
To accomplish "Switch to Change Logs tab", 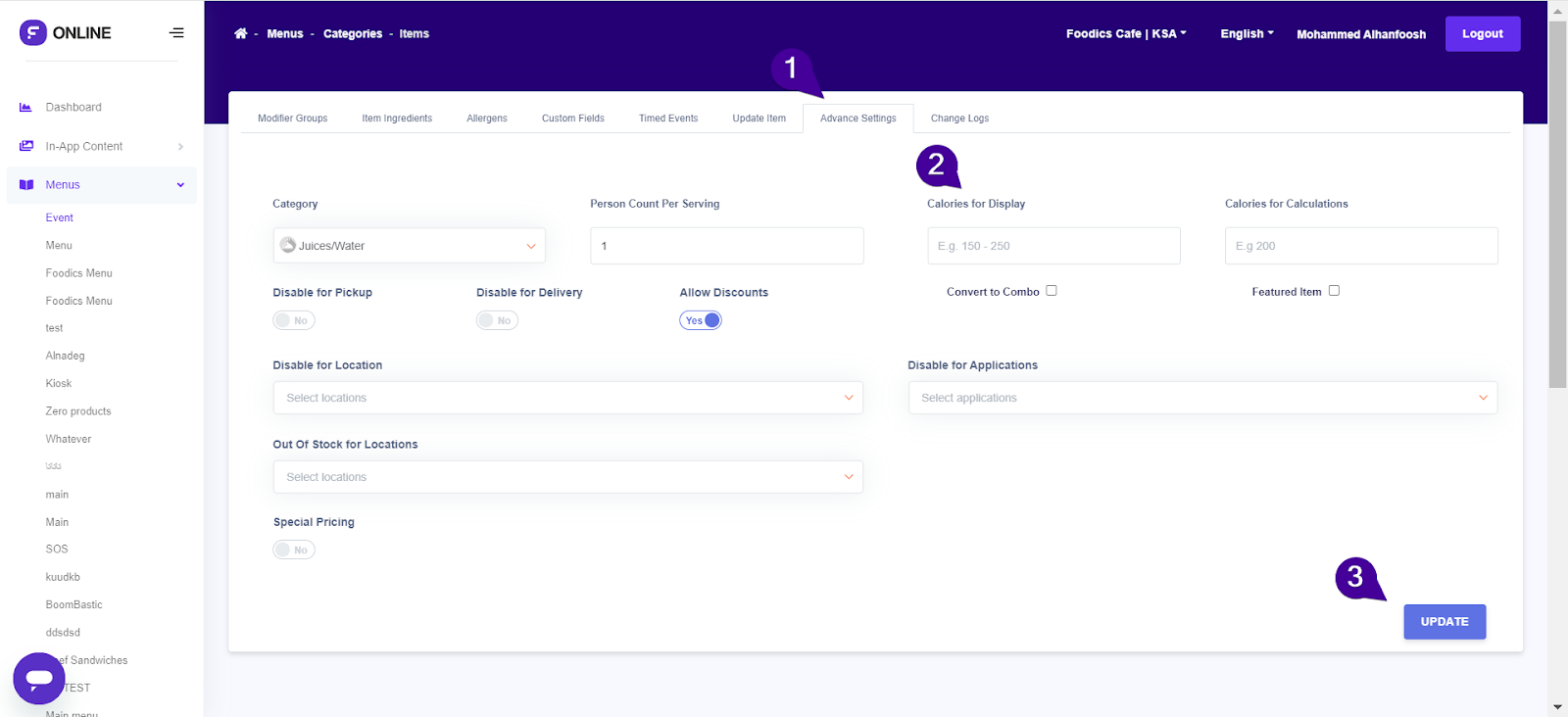I will [959, 119].
